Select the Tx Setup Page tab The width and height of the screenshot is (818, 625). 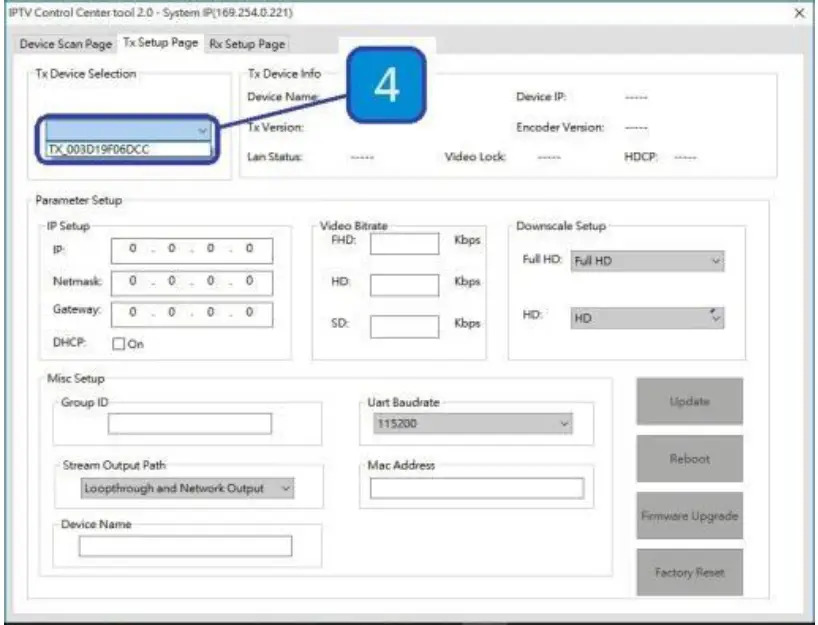coord(161,43)
